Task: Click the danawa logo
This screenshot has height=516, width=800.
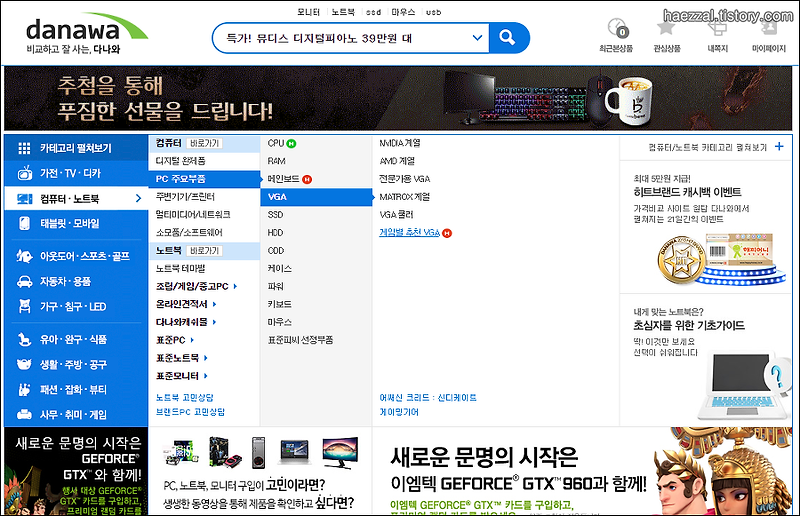Action: coord(87,35)
